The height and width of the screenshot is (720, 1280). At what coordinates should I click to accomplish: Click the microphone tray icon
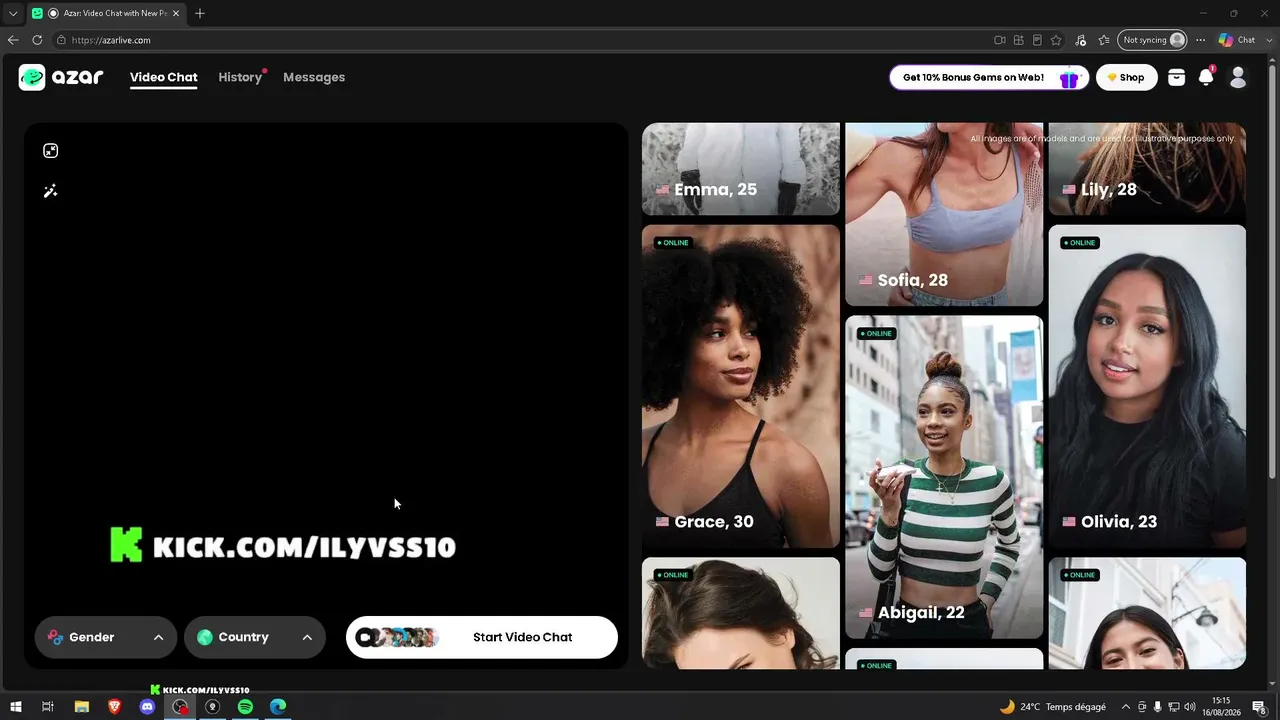click(1158, 707)
